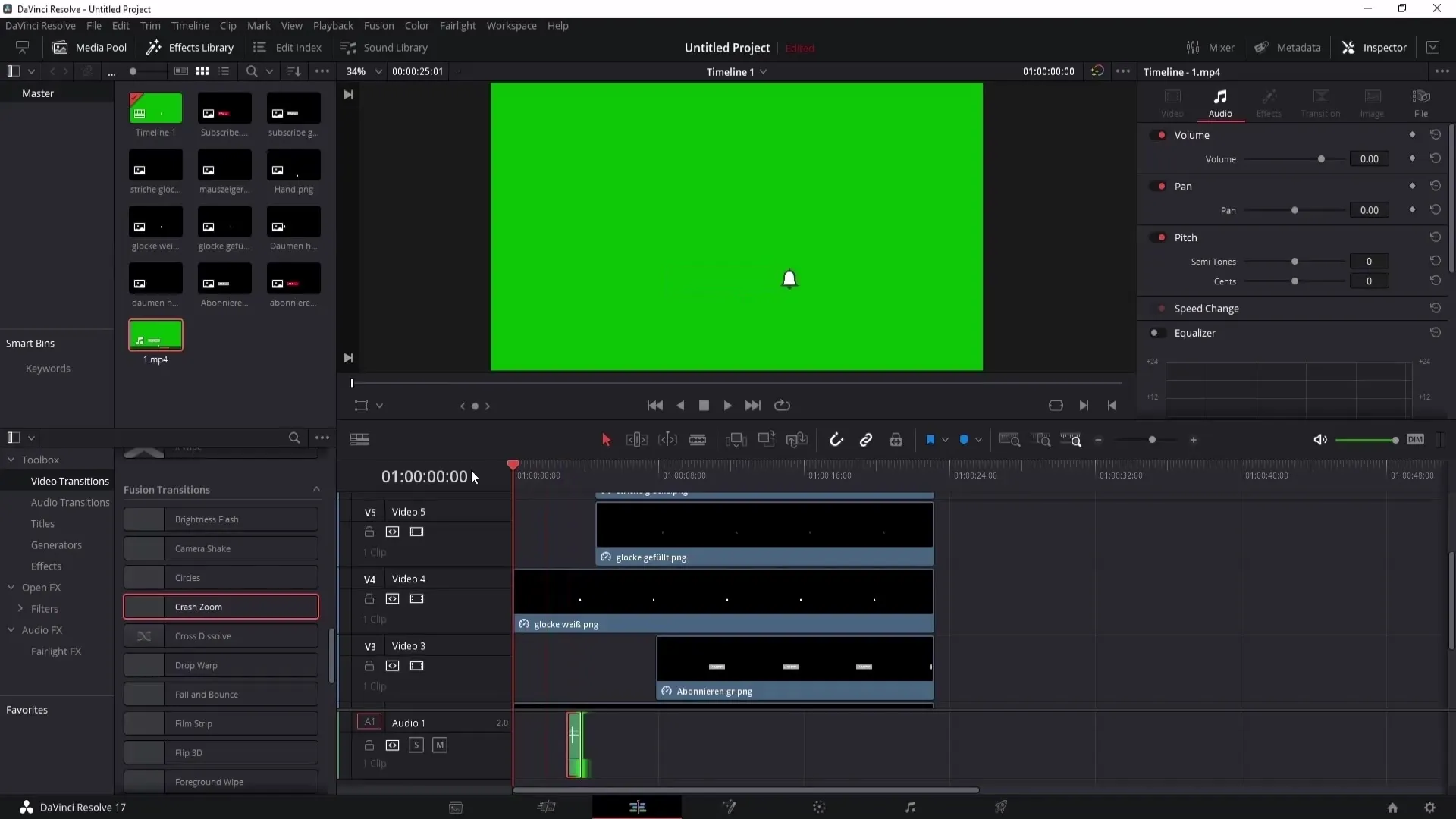Click the Link clips toggle icon
The height and width of the screenshot is (819, 1456).
coord(867,440)
